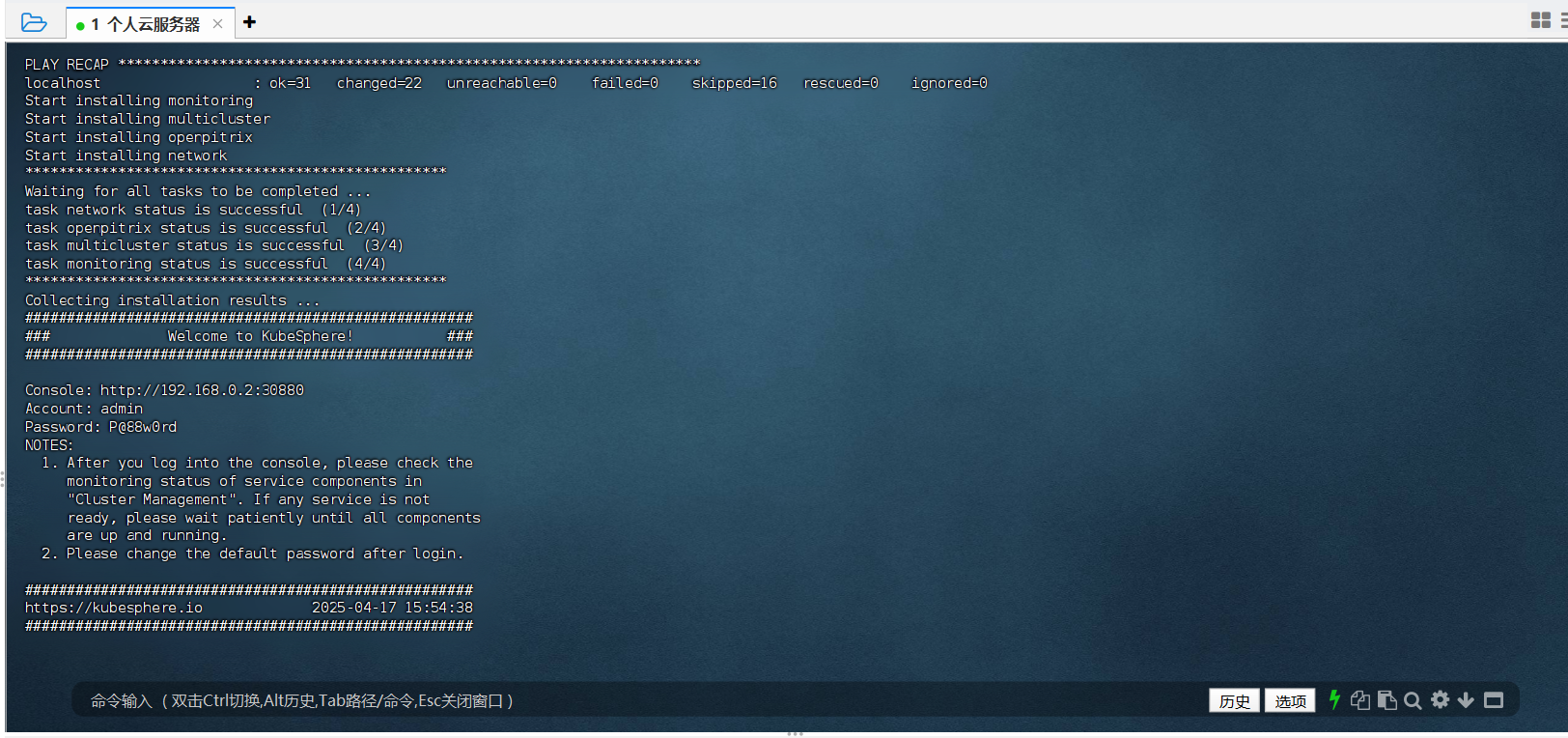This screenshot has height=738, width=1568.
Task: Open terminal search magnifier icon
Action: point(1413,700)
